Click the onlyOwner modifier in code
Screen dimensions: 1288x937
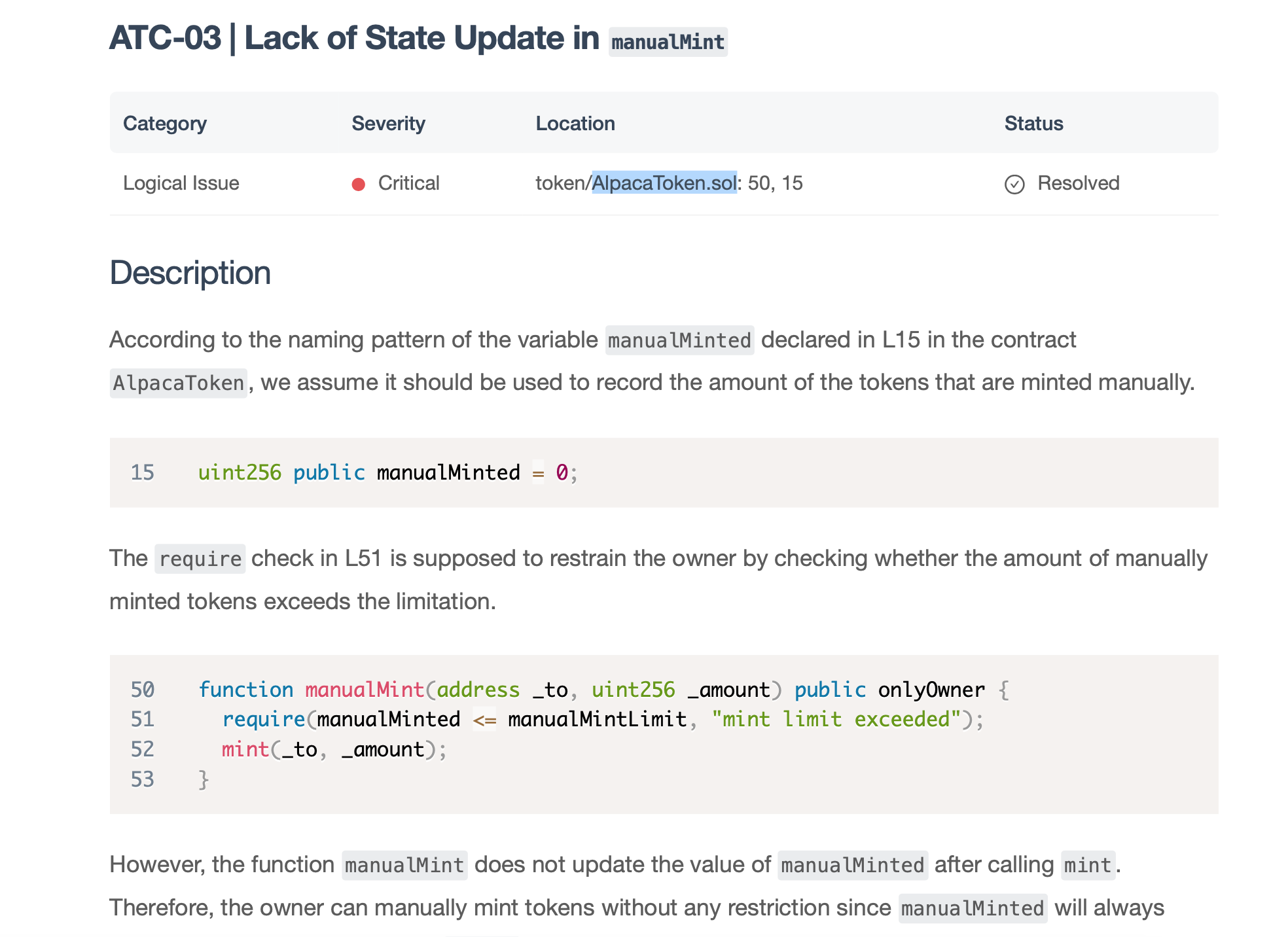(x=931, y=690)
